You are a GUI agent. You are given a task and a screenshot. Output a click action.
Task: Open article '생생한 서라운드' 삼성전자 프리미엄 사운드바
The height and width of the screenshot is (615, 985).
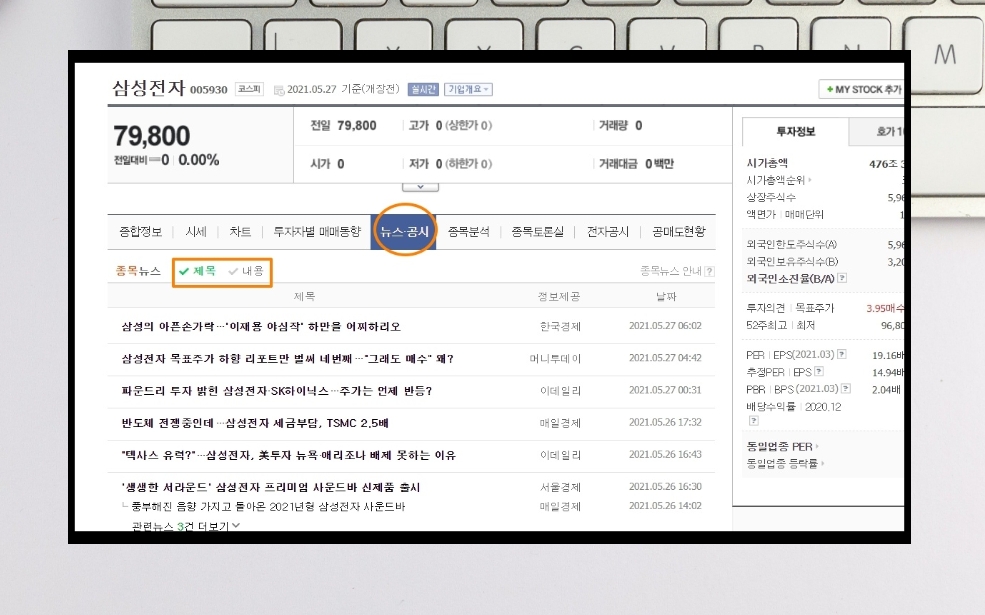point(271,487)
